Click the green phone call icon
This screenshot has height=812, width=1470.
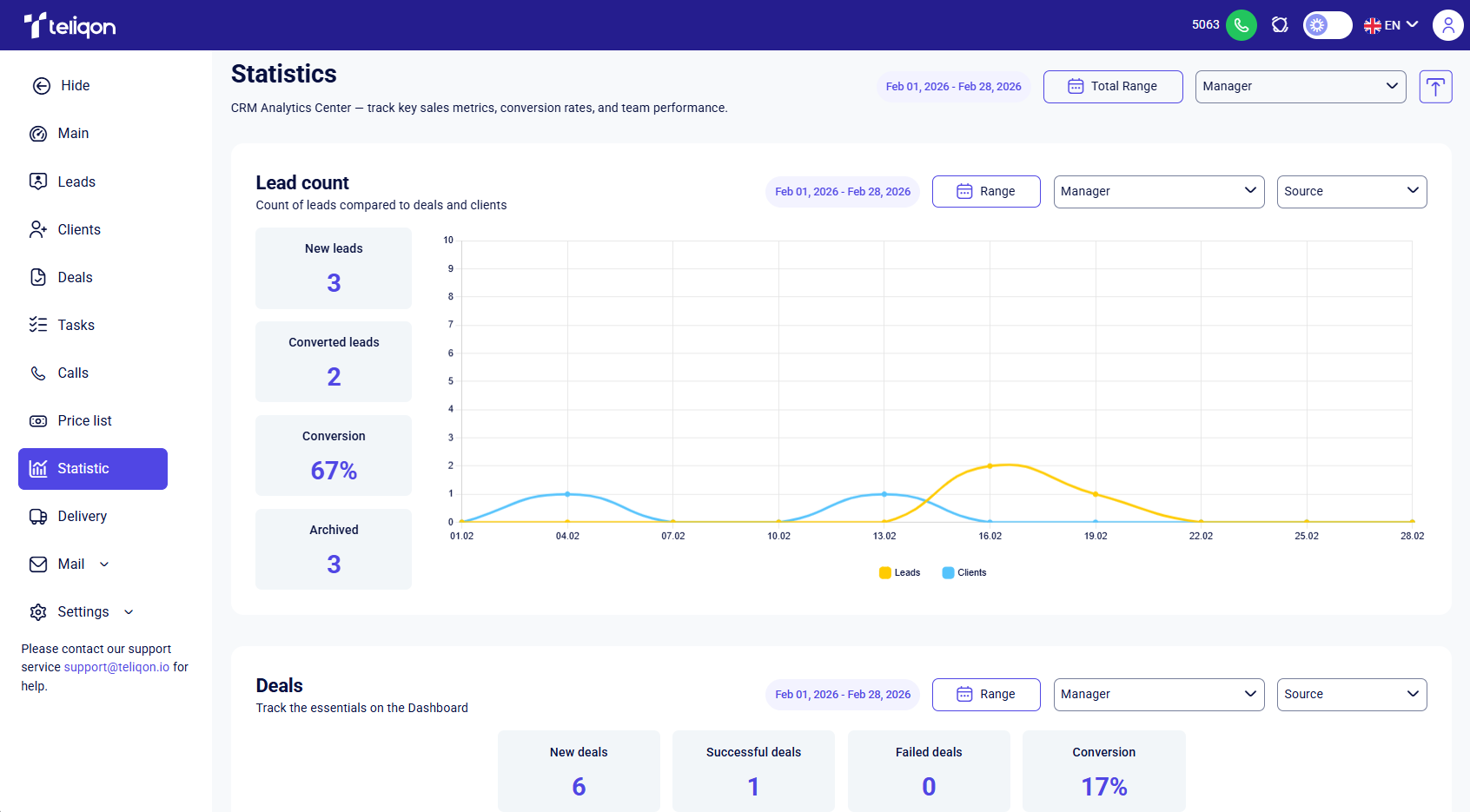[x=1241, y=25]
